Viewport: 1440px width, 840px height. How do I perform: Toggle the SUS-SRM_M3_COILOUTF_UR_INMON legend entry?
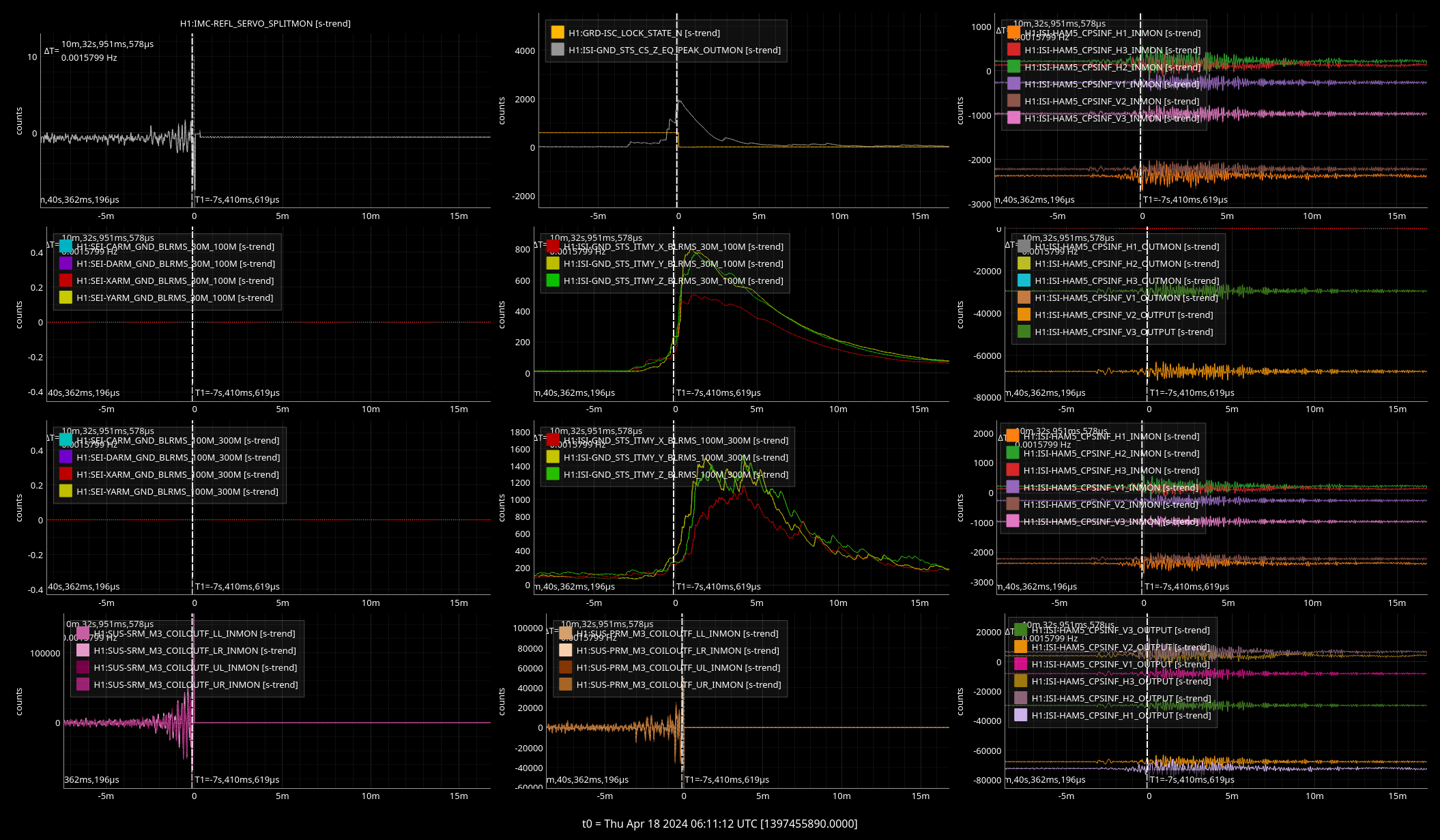point(186,684)
